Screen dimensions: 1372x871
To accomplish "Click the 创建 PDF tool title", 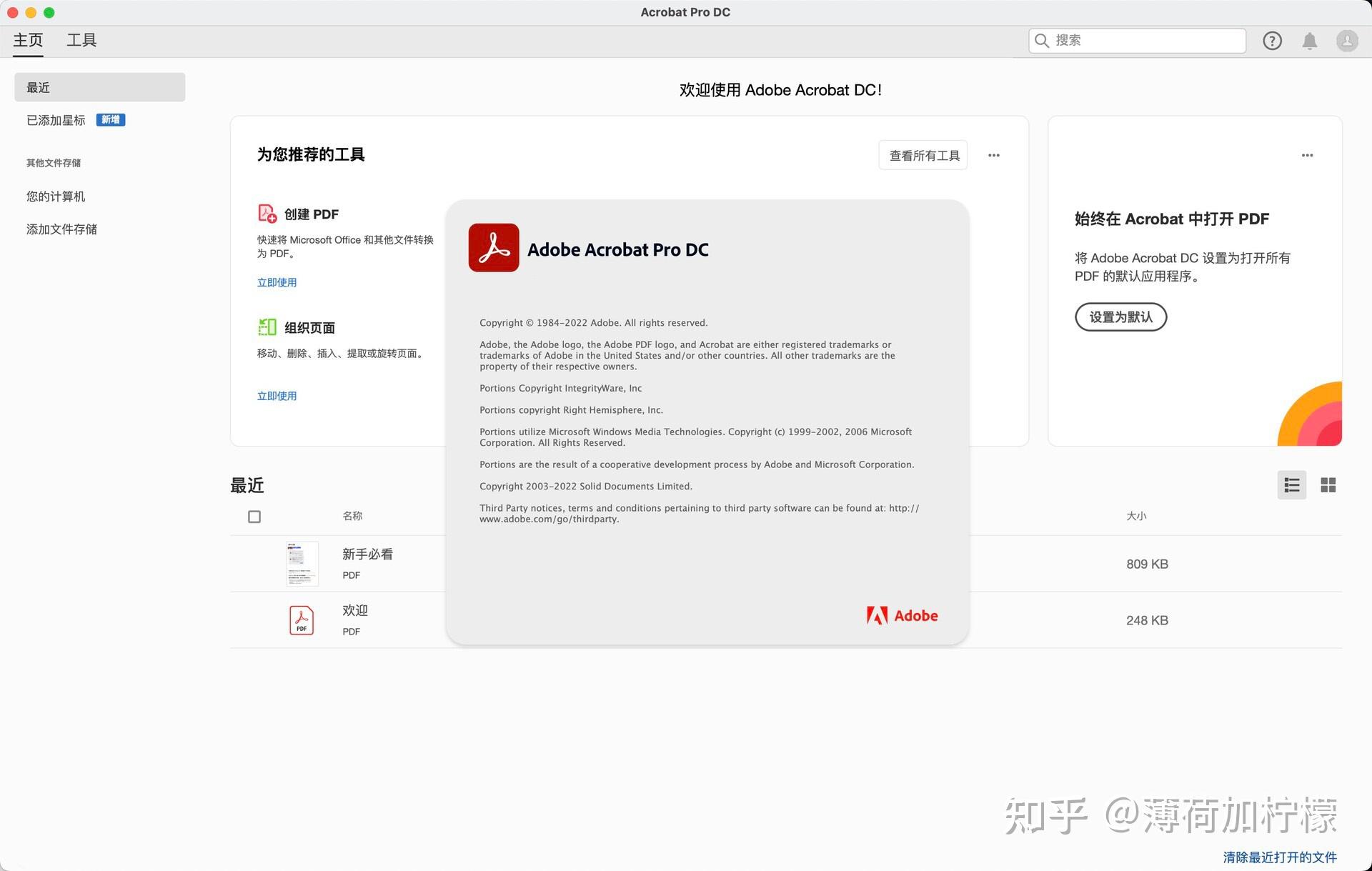I will (x=312, y=214).
